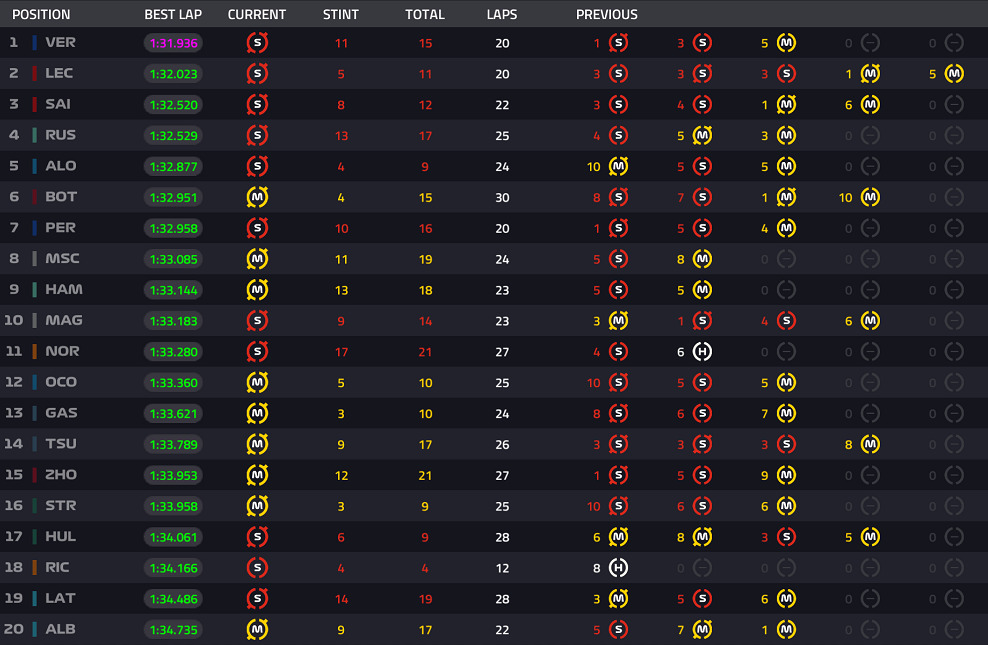Click HAM's current medium tyre icon
This screenshot has height=645, width=988.
(x=257, y=290)
